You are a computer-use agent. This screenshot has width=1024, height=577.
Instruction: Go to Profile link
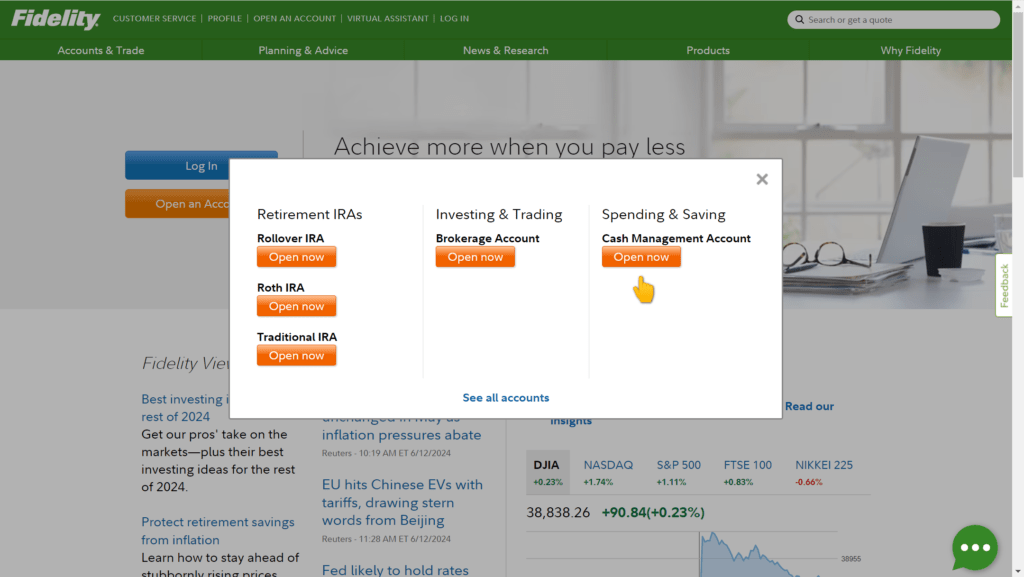click(x=225, y=18)
